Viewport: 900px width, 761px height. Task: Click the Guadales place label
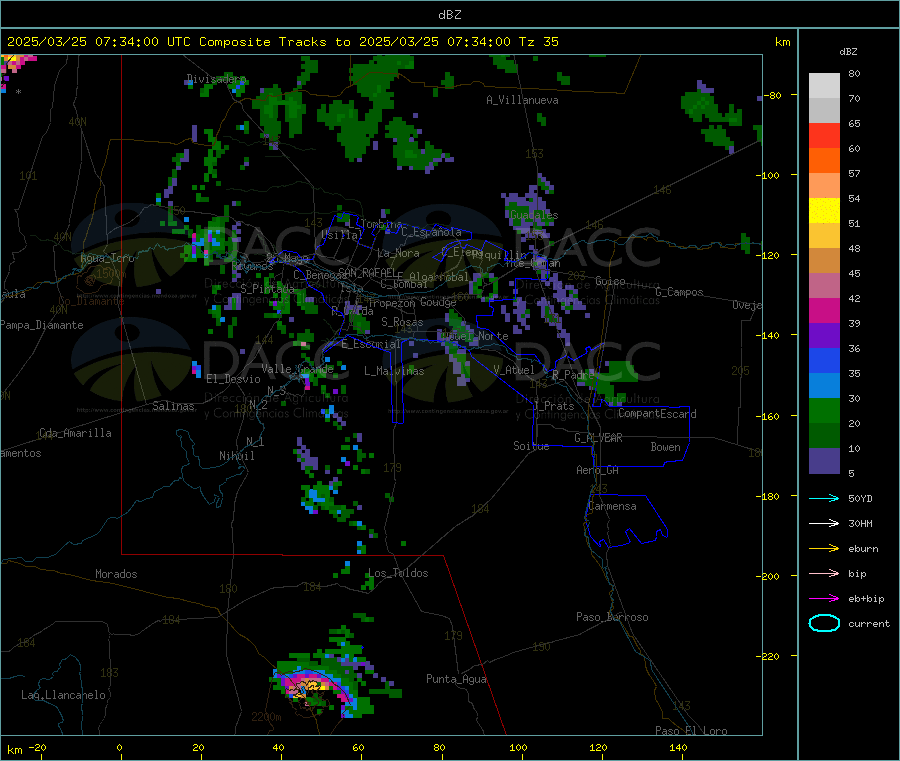click(x=534, y=215)
